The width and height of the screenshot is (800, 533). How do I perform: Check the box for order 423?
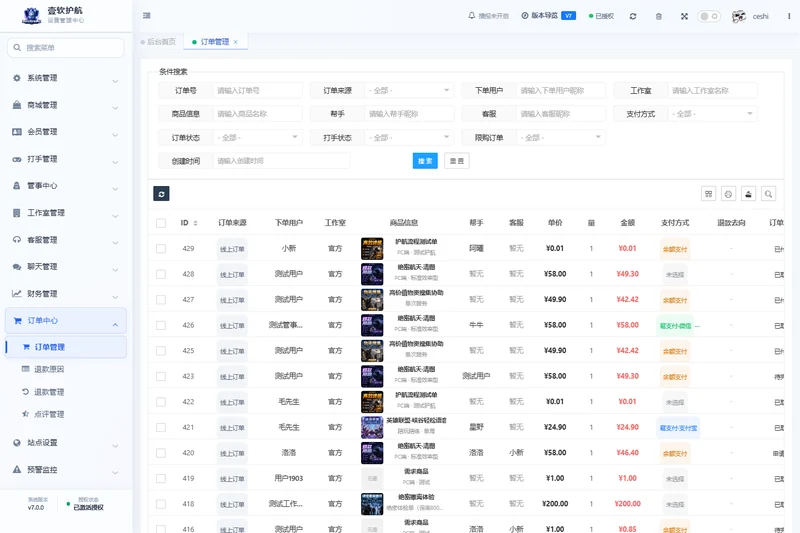coord(161,376)
